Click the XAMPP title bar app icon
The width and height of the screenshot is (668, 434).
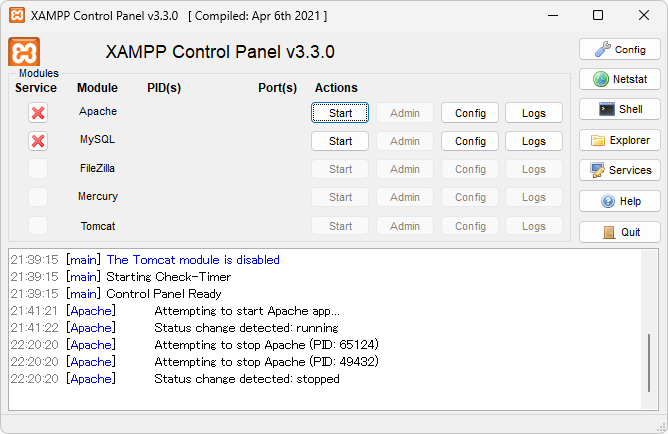(x=17, y=16)
